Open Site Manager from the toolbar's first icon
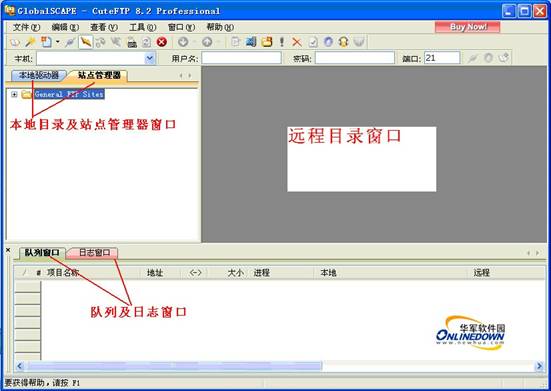The height and width of the screenshot is (391, 551). (x=15, y=43)
